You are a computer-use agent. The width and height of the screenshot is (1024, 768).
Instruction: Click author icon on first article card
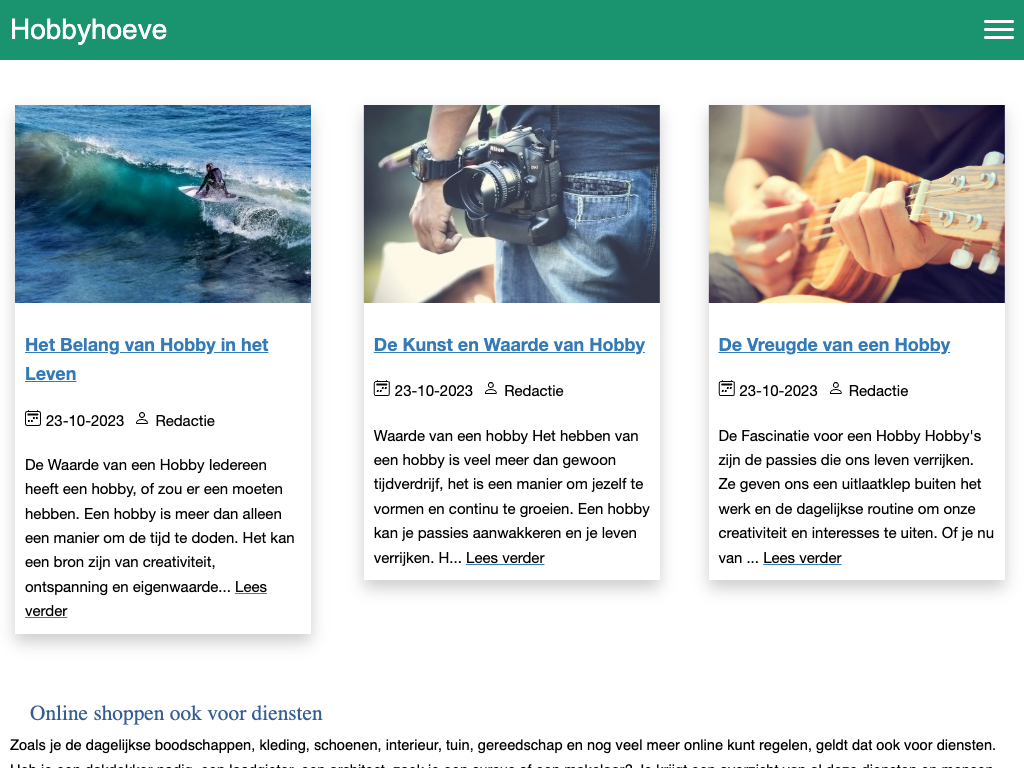(x=142, y=419)
